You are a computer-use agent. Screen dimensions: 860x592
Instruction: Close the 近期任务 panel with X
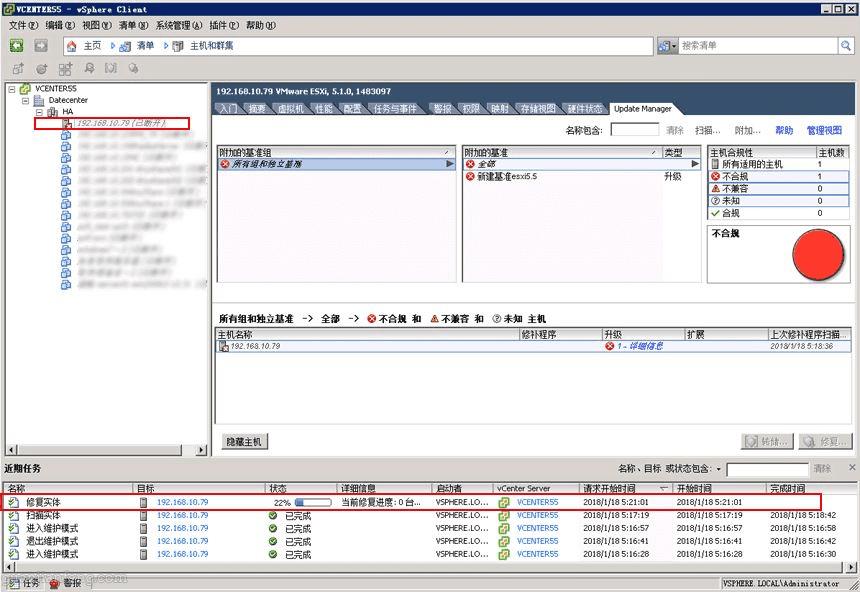pyautogui.click(x=852, y=467)
